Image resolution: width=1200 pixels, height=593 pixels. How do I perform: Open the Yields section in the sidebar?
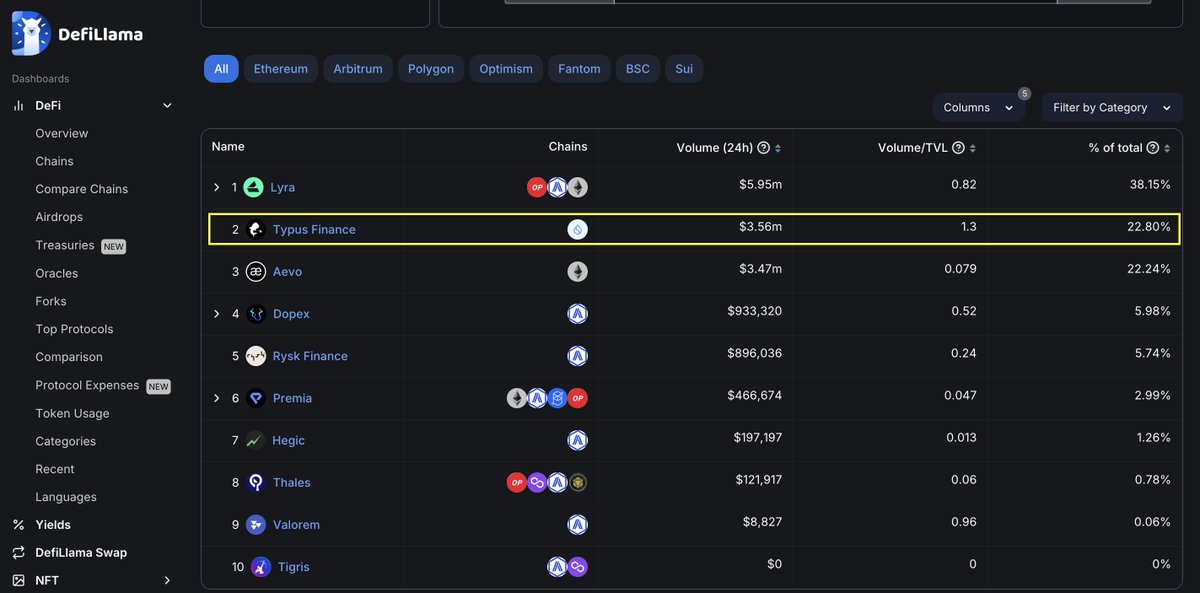coord(52,524)
